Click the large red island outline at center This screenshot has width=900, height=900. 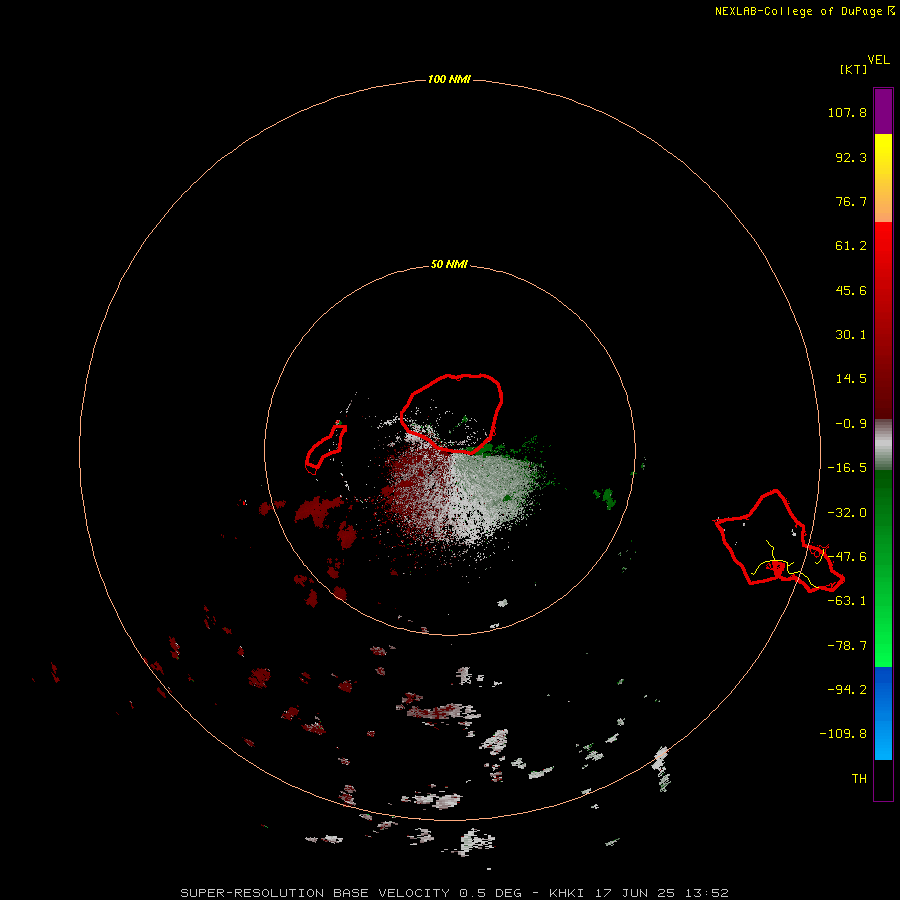click(452, 413)
